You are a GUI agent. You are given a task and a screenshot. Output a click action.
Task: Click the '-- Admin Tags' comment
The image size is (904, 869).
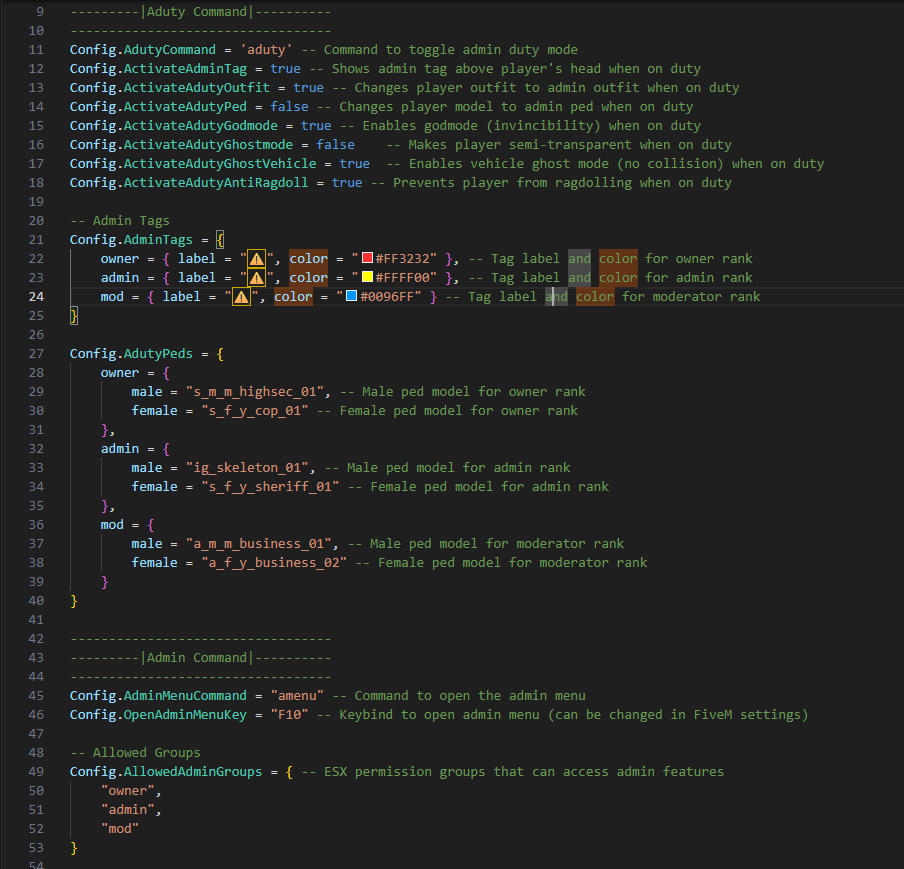(x=120, y=221)
